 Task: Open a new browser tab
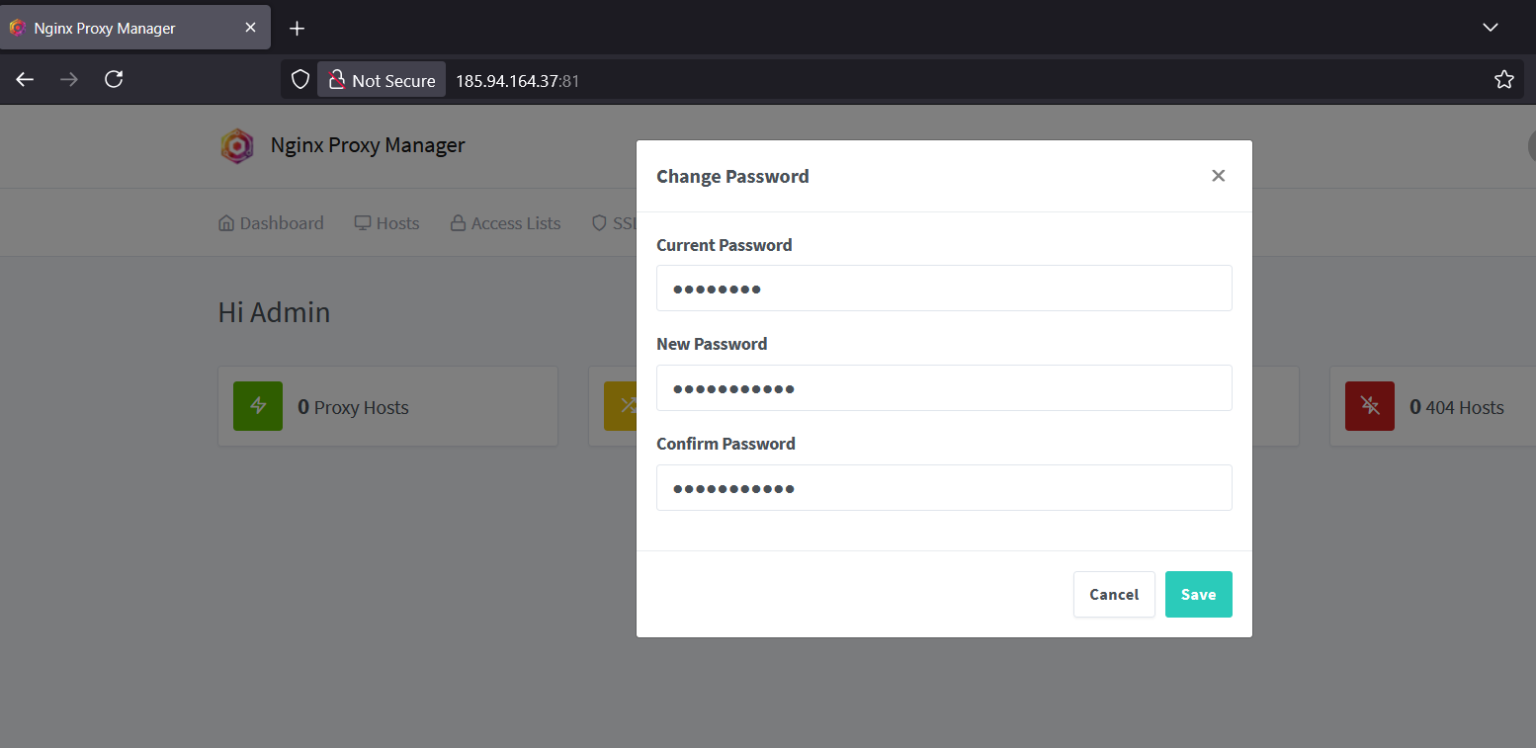pyautogui.click(x=296, y=28)
